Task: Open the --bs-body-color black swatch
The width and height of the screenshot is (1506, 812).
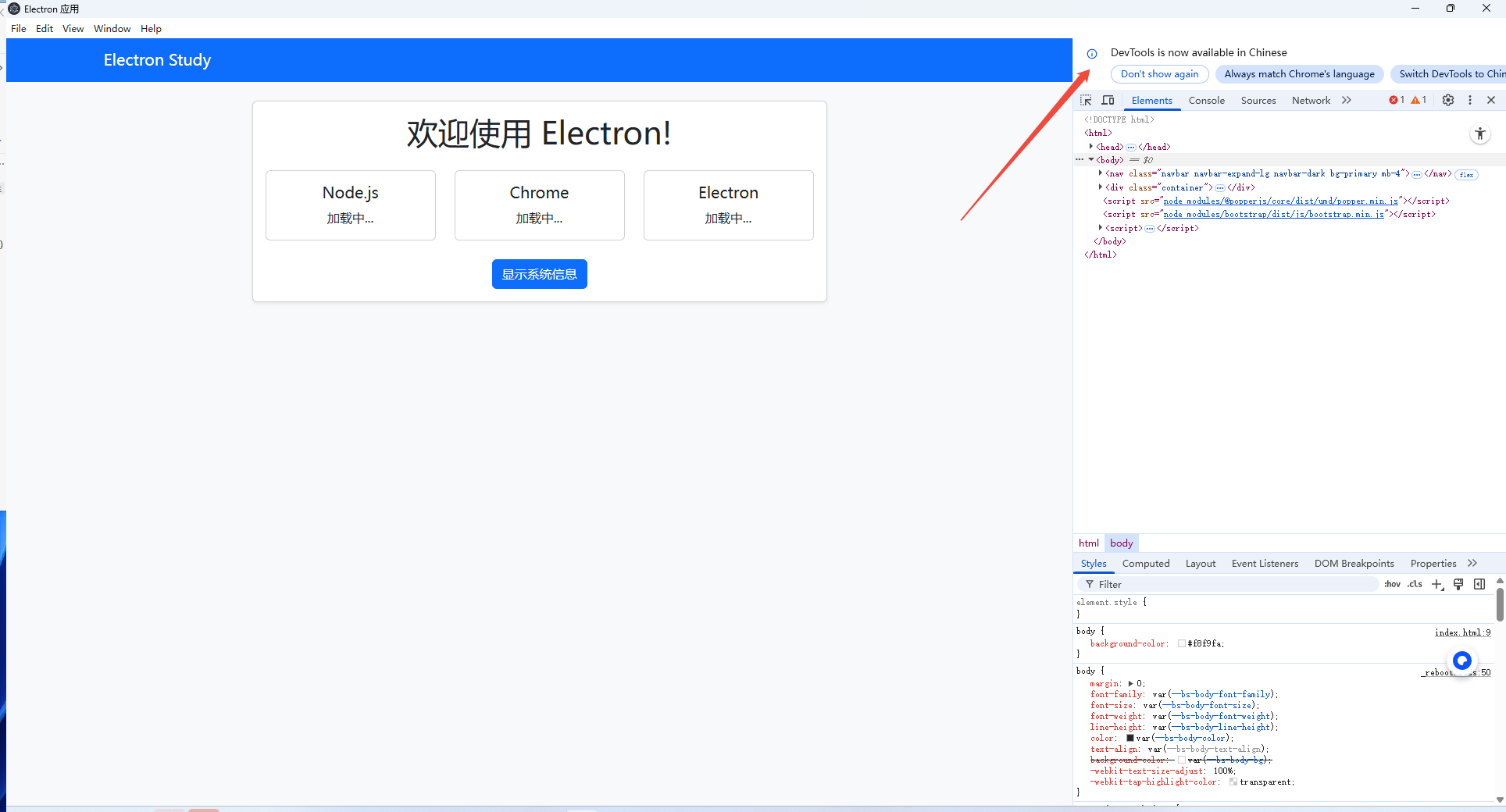Action: tap(1130, 738)
